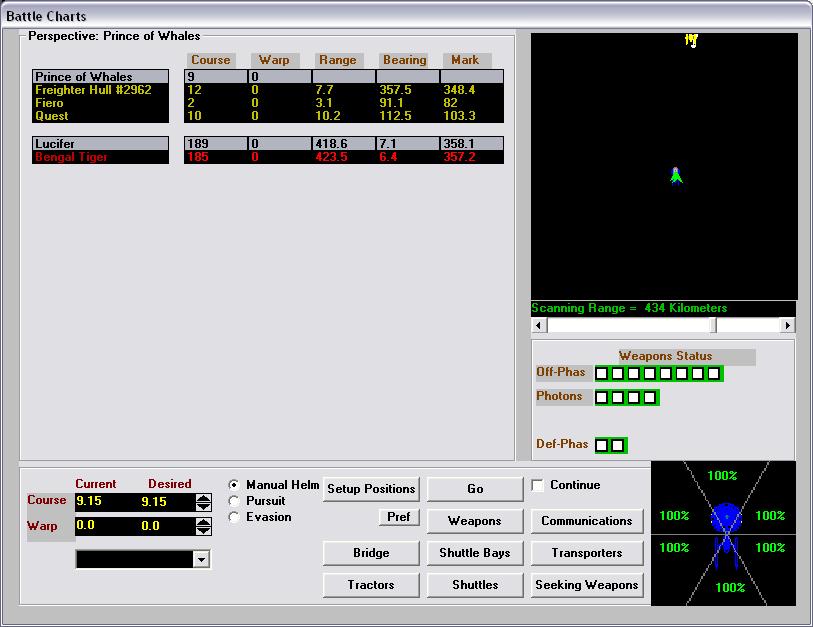Select the first Photons weapon box
Image resolution: width=813 pixels, height=627 pixels.
(601, 398)
